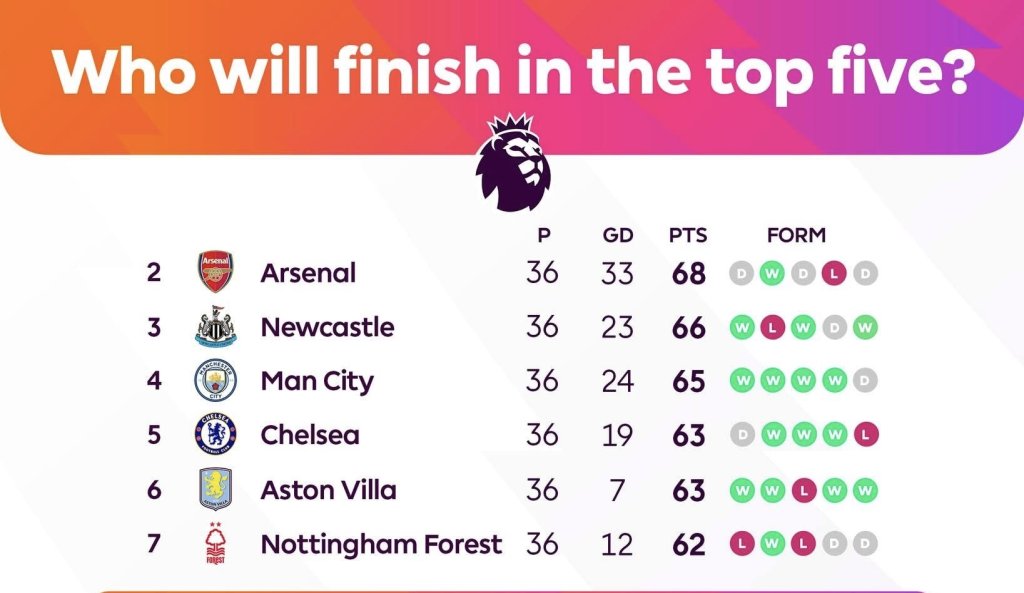Screen dimensions: 1024x593
Task: Click Man City's grey D form circle
Action: 865,380
